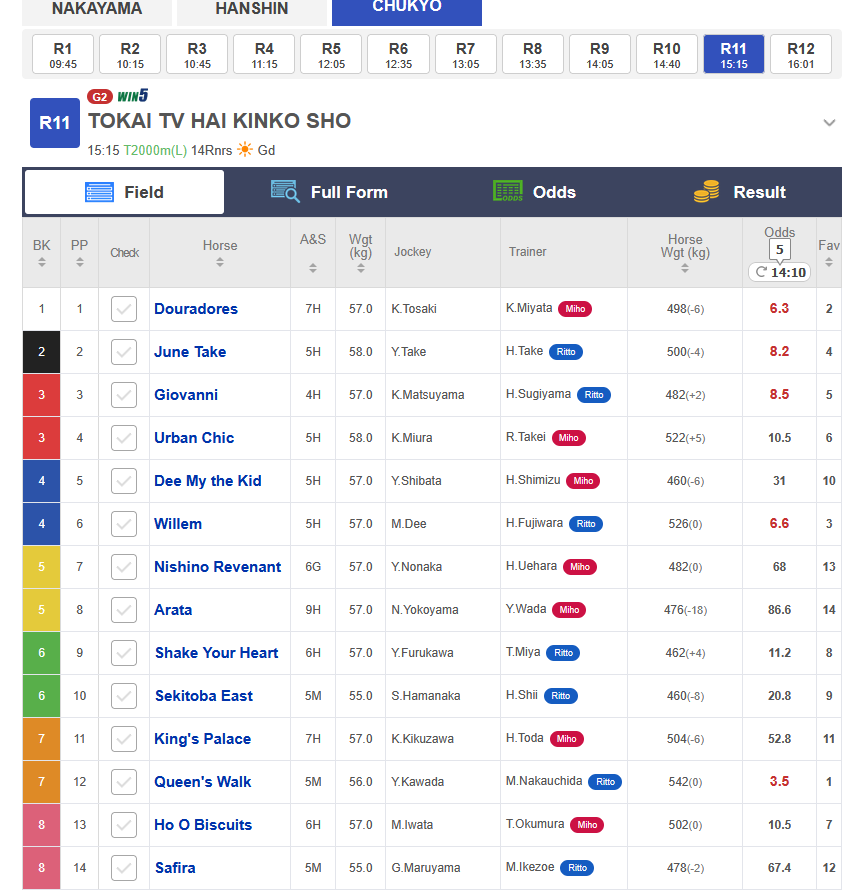This screenshot has height=895, width=867.
Task: Select the CHUKYO racecourse tab
Action: click(407, 11)
